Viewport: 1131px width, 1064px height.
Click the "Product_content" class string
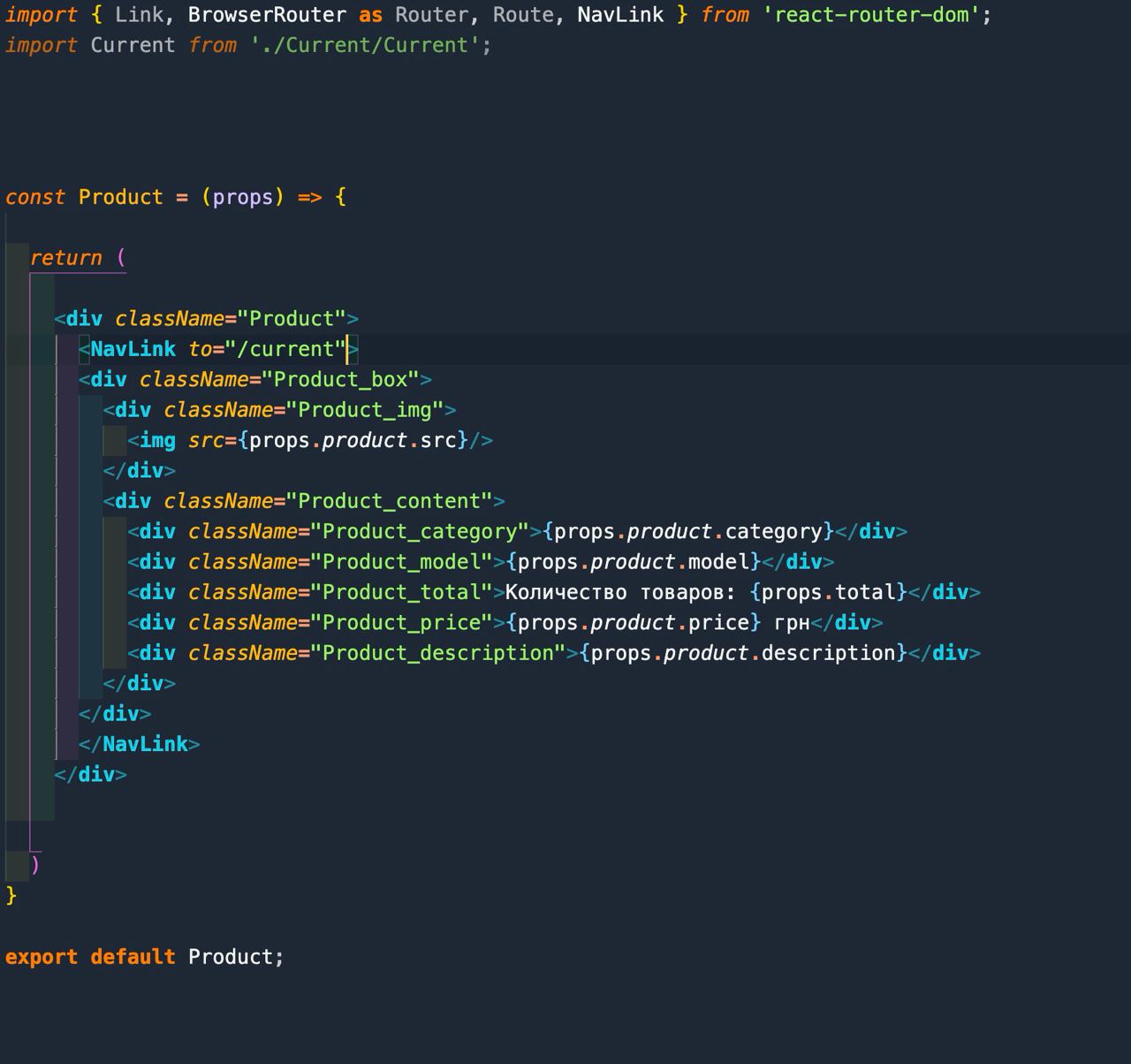point(389,501)
